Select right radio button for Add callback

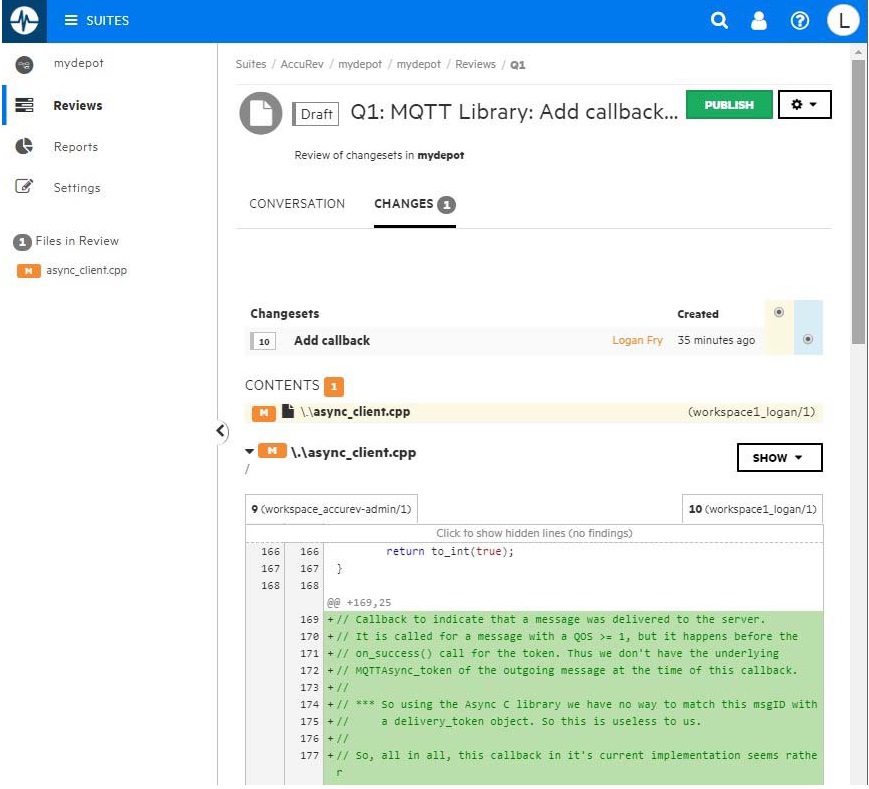(808, 340)
